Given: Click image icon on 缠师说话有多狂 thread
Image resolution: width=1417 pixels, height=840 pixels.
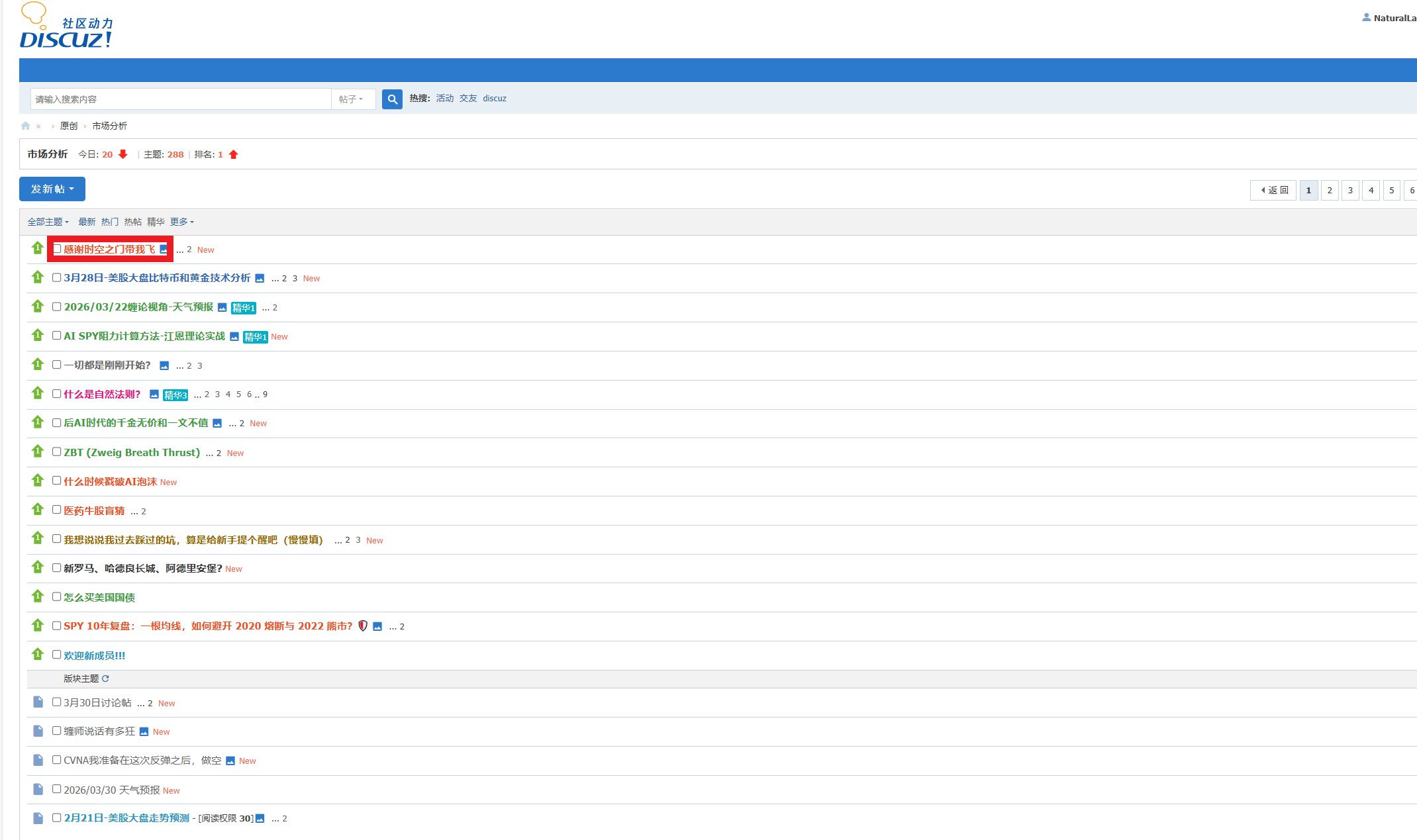Looking at the screenshot, I should (144, 732).
